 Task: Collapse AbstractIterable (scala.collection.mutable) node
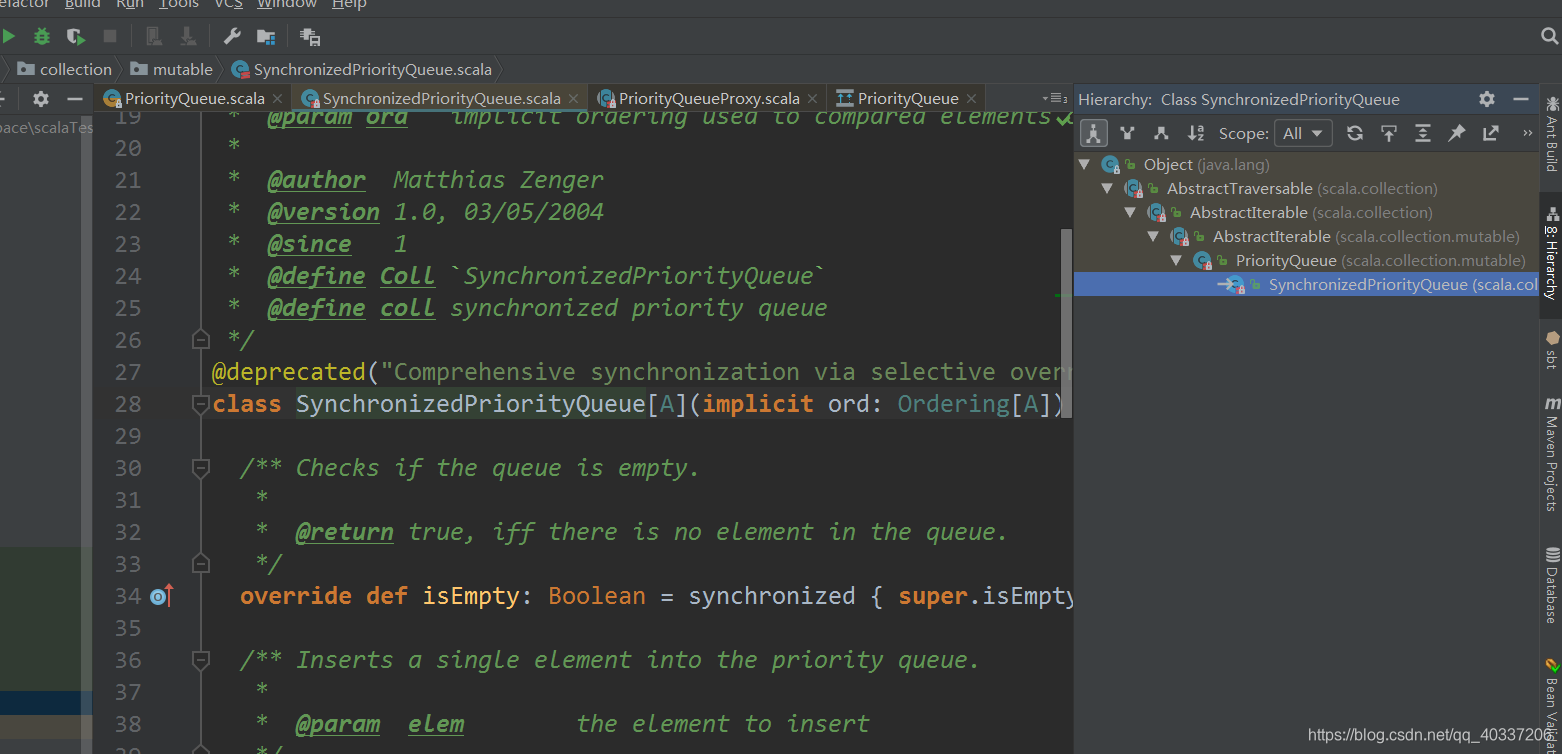1154,236
